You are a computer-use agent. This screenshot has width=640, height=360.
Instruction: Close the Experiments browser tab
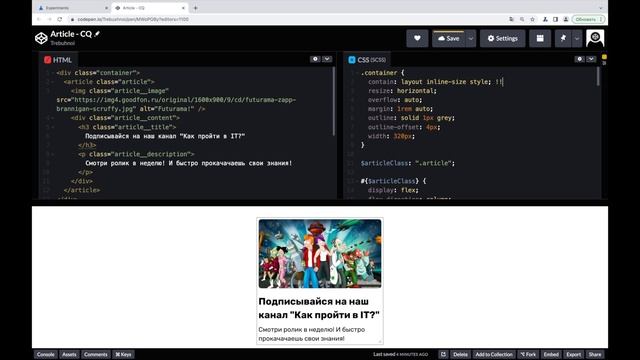(107, 8)
